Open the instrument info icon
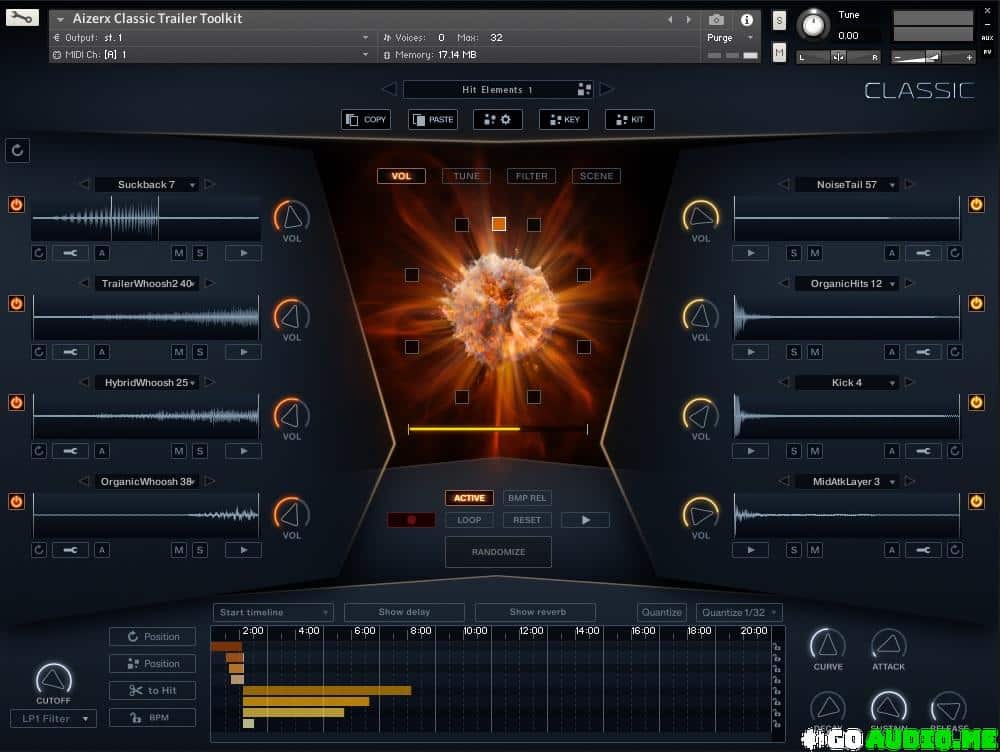The height and width of the screenshot is (752, 1000). pos(746,20)
